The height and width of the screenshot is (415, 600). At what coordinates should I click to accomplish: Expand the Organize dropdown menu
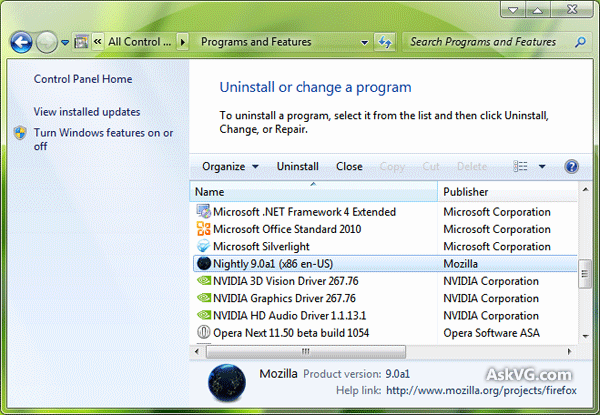coord(230,166)
